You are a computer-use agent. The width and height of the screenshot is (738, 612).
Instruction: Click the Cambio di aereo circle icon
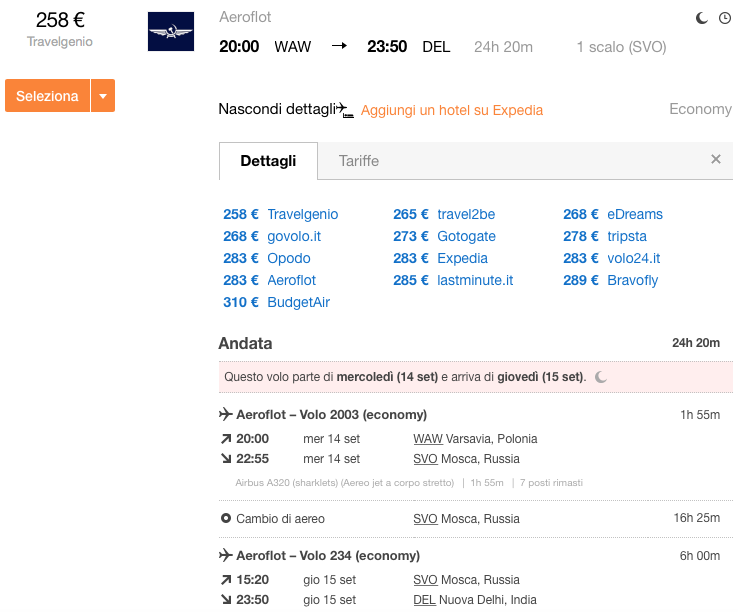click(226, 518)
